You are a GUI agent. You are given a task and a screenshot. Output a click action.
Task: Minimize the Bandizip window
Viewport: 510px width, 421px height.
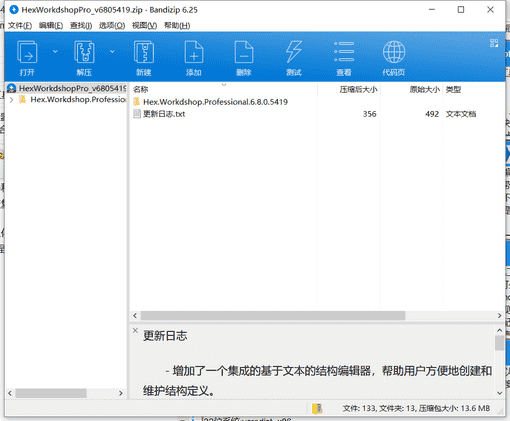tap(432, 10)
